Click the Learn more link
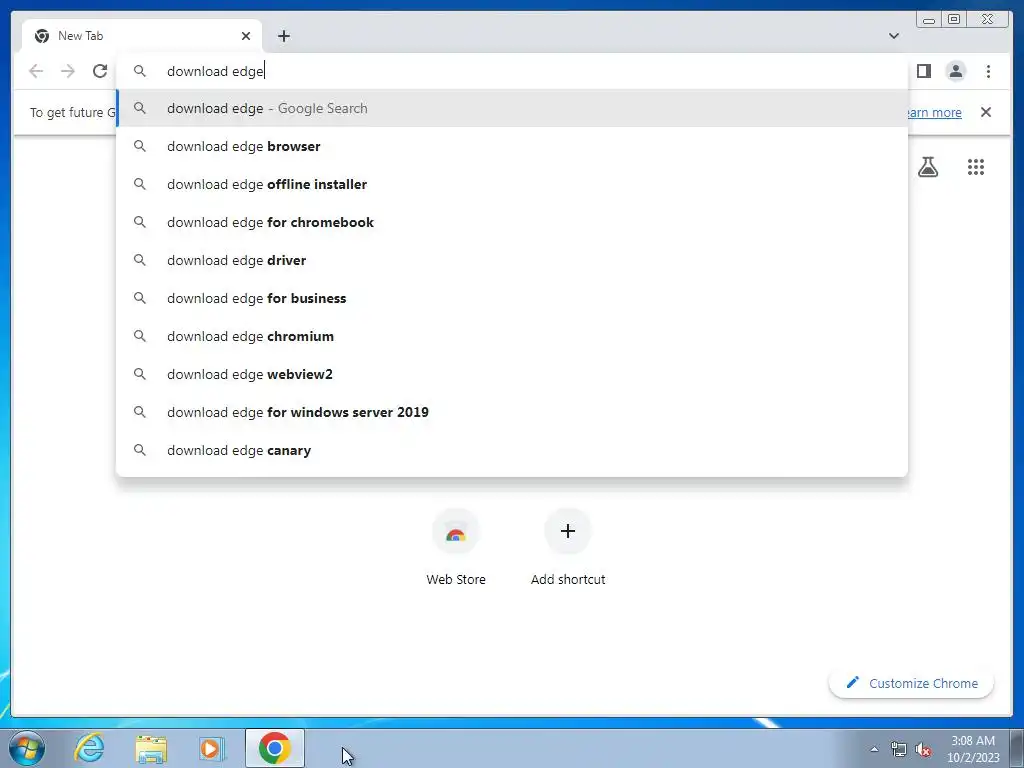 [935, 112]
